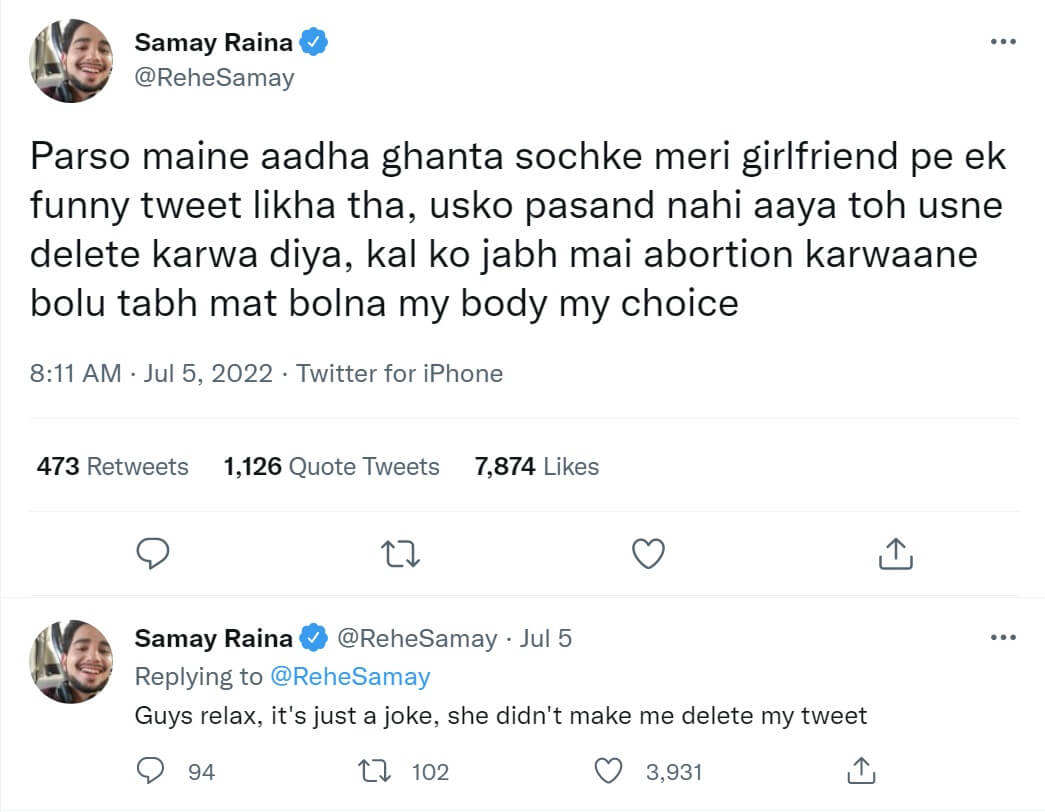Open the @ReheSamay handle in main tweet
Viewport: 1045px width, 812px height.
pyautogui.click(x=214, y=78)
